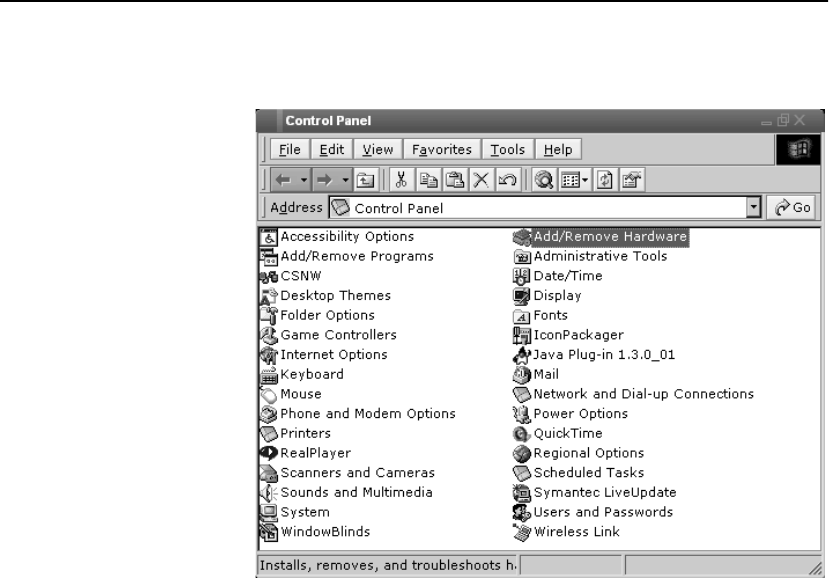The width and height of the screenshot is (829, 578).
Task: Open the Edit menu
Action: 331,150
